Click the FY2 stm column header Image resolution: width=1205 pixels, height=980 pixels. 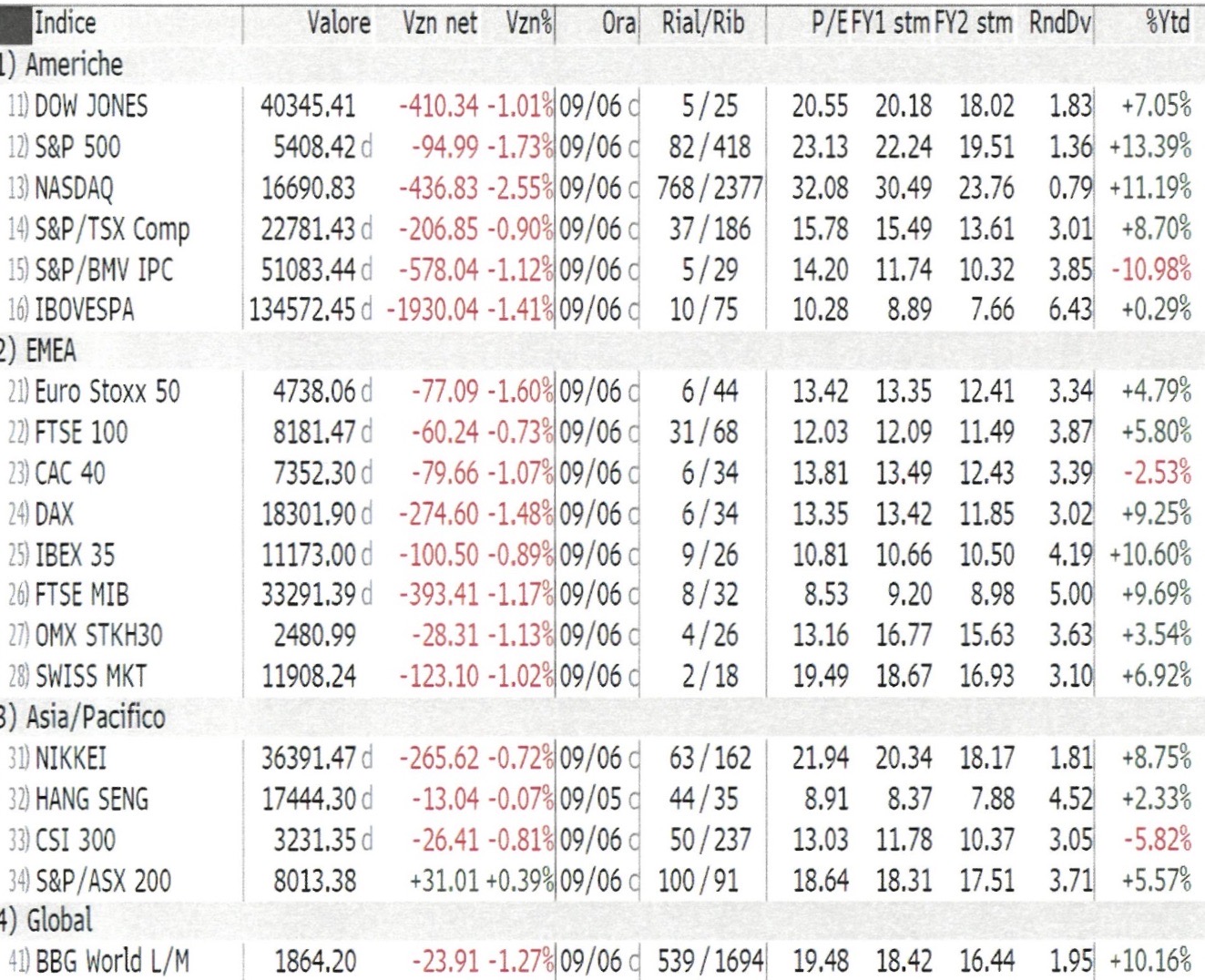[973, 23]
